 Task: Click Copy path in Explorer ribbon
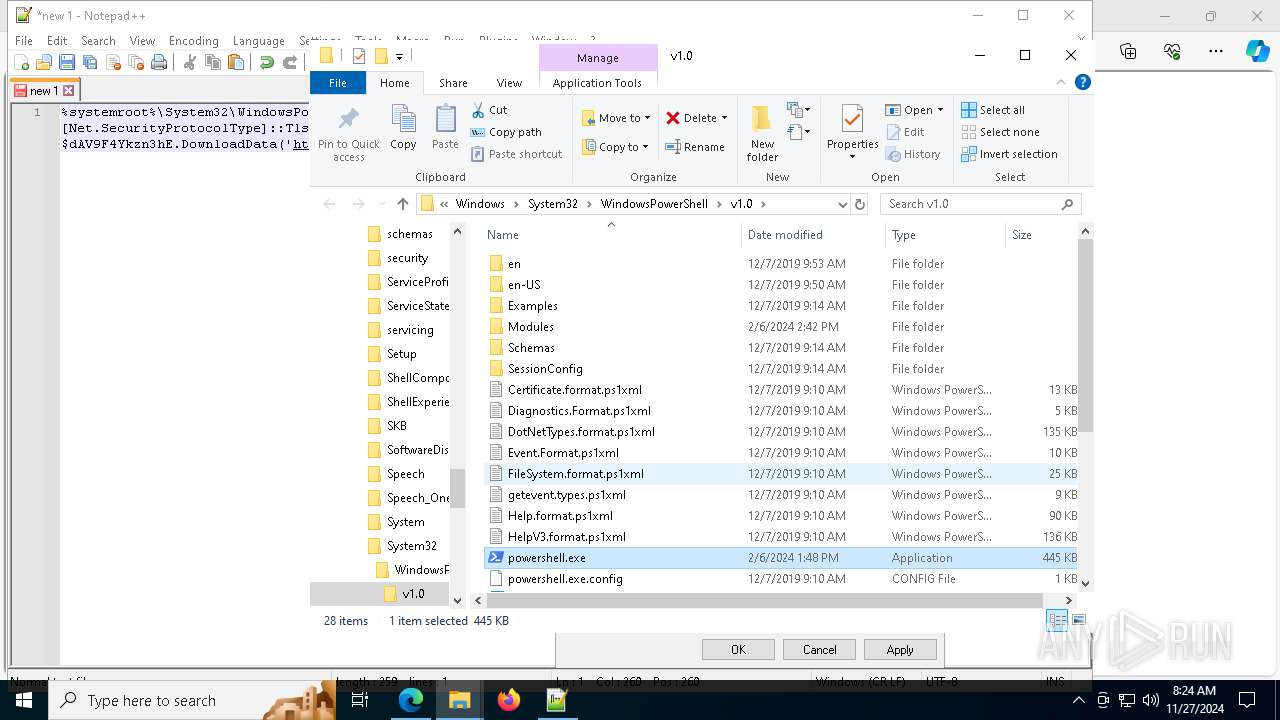click(506, 132)
